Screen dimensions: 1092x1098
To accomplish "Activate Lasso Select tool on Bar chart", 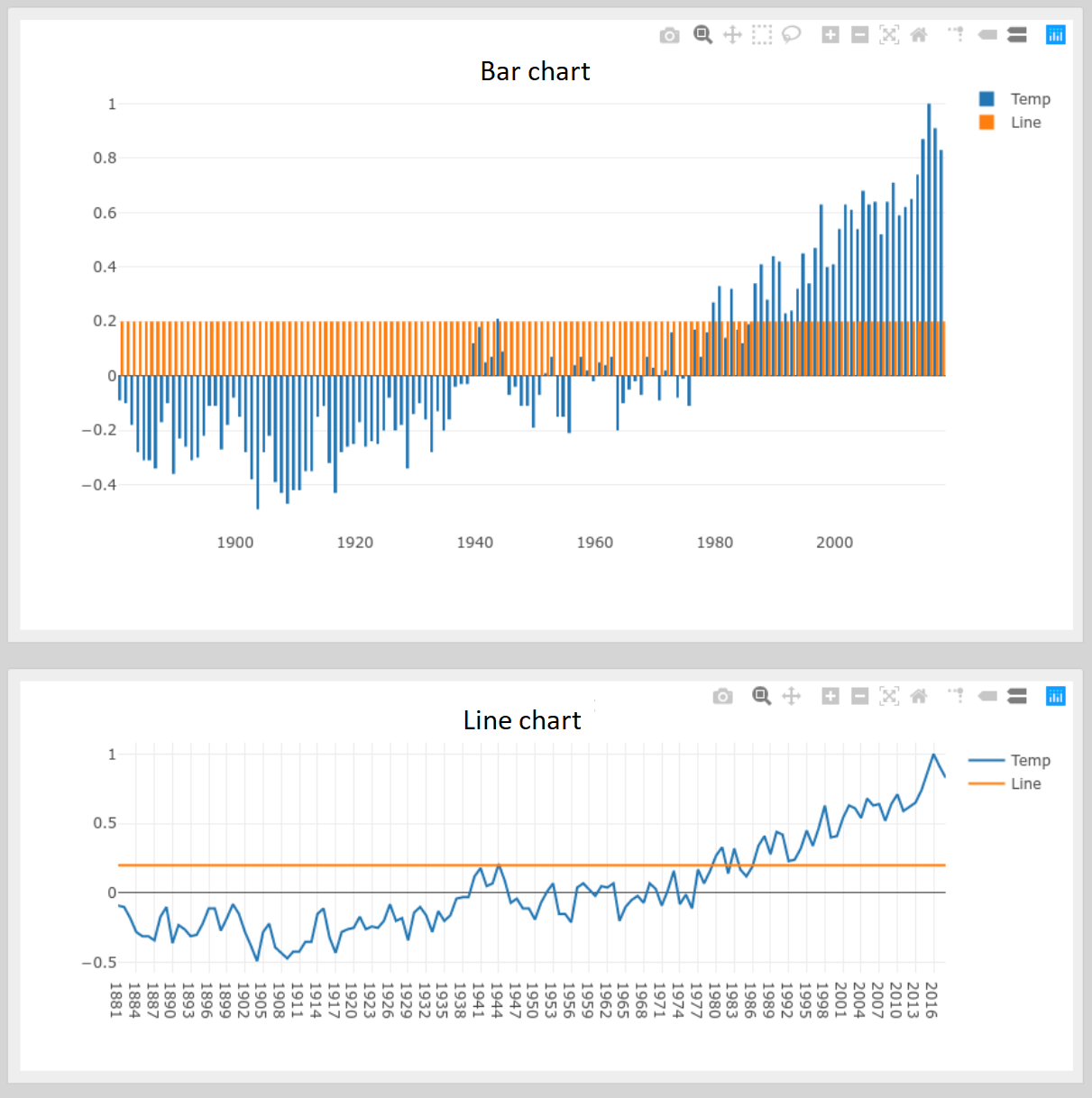I will 791,35.
